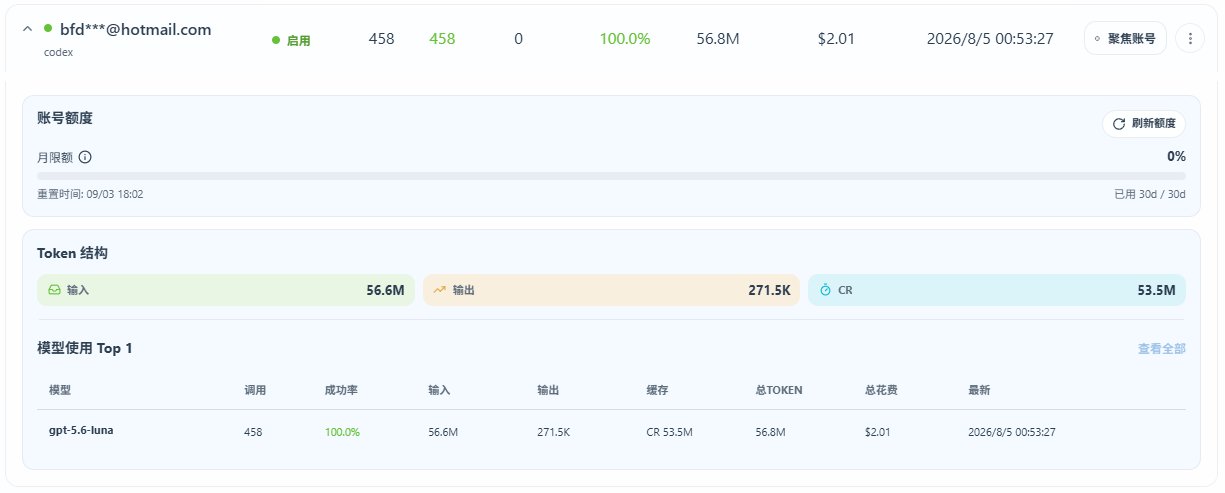Screen dimensions: 1225x493
Task: Click the info icon next to 月限额
Action: 85,157
